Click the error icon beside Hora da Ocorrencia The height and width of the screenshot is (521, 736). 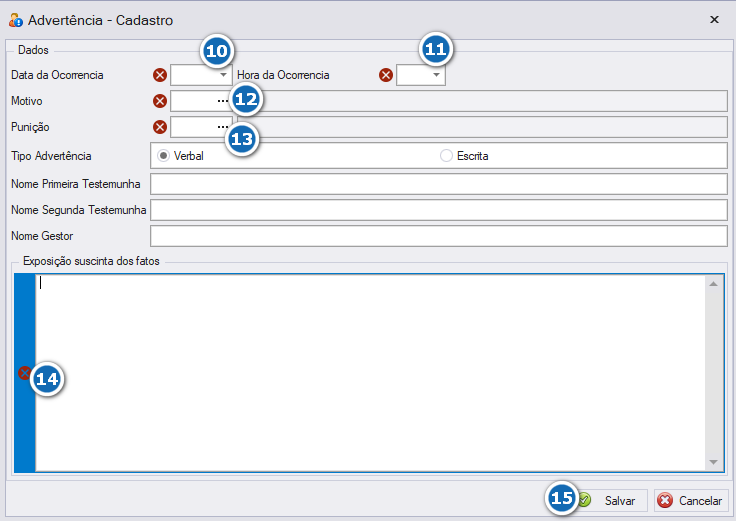[386, 75]
